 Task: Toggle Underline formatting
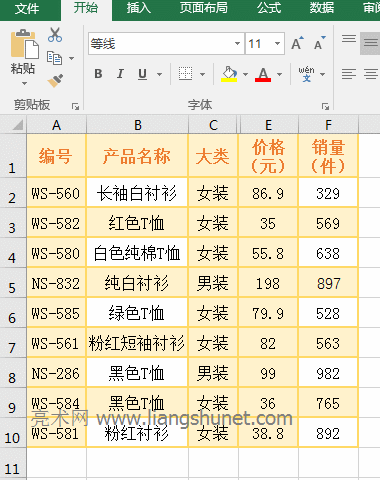coord(142,74)
